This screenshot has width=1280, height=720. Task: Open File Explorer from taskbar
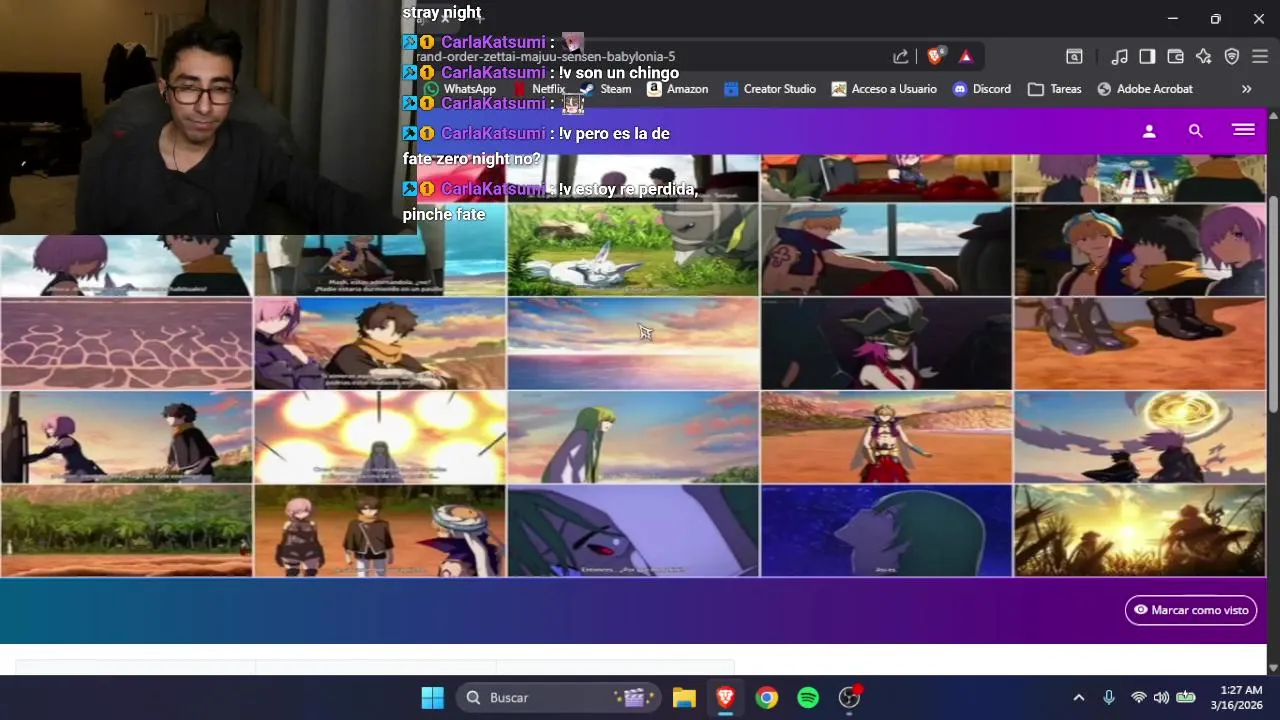coord(683,697)
